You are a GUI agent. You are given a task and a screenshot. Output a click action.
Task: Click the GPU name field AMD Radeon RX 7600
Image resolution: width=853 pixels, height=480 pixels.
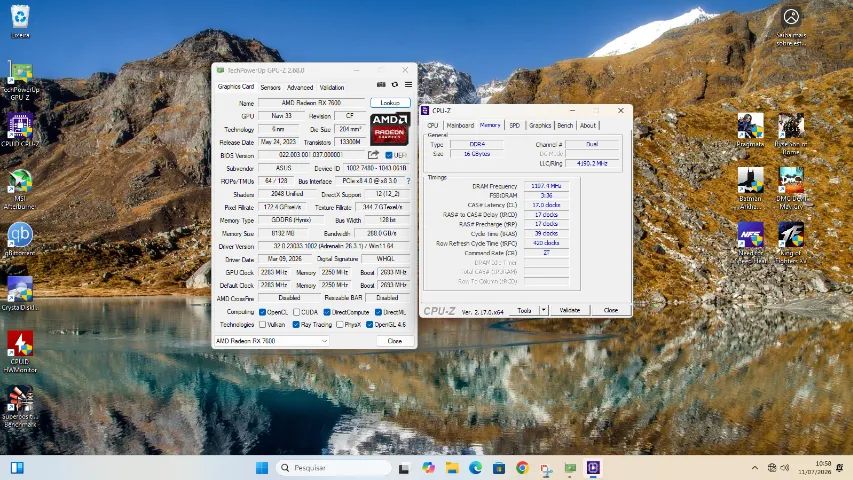[x=311, y=102]
